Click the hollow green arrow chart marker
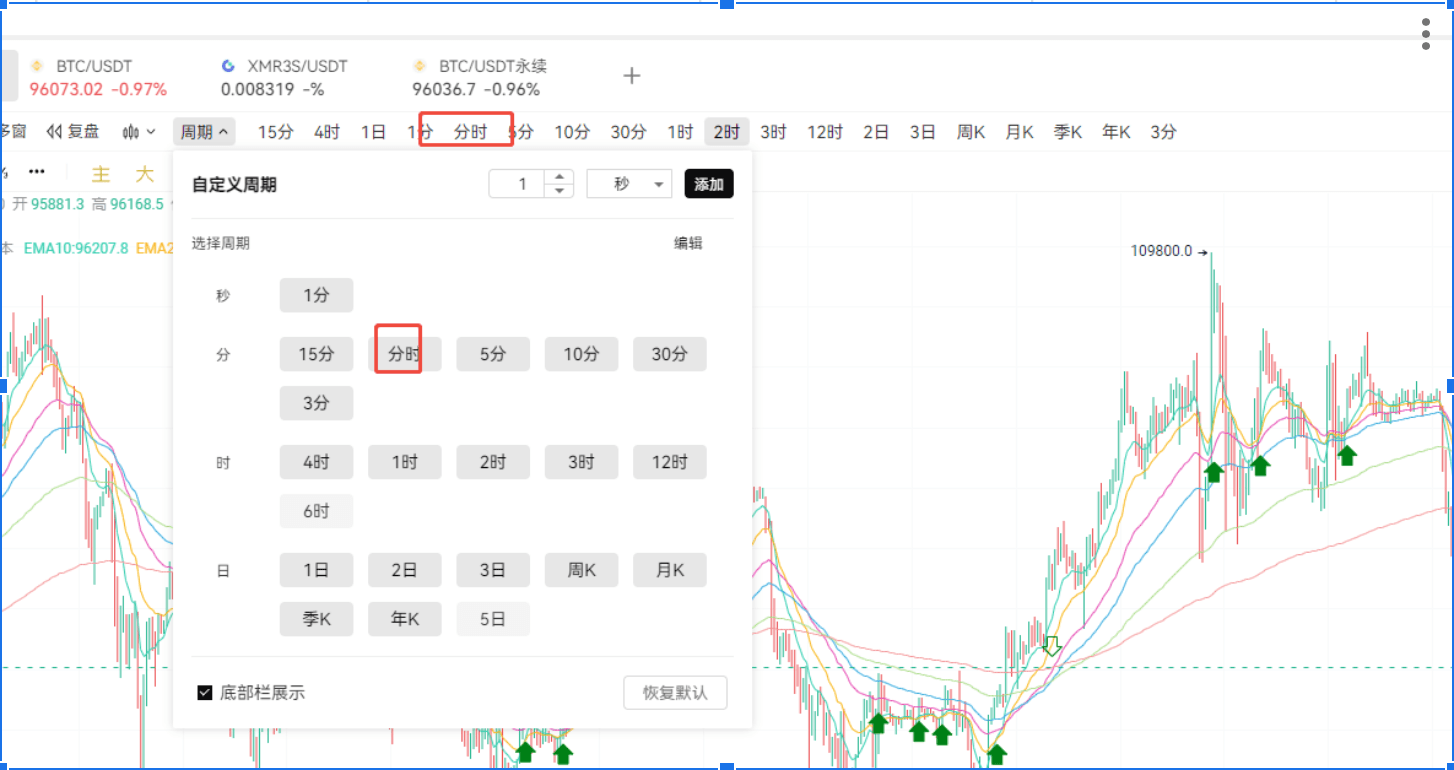Screen dimensions: 1454x770 1051,646
